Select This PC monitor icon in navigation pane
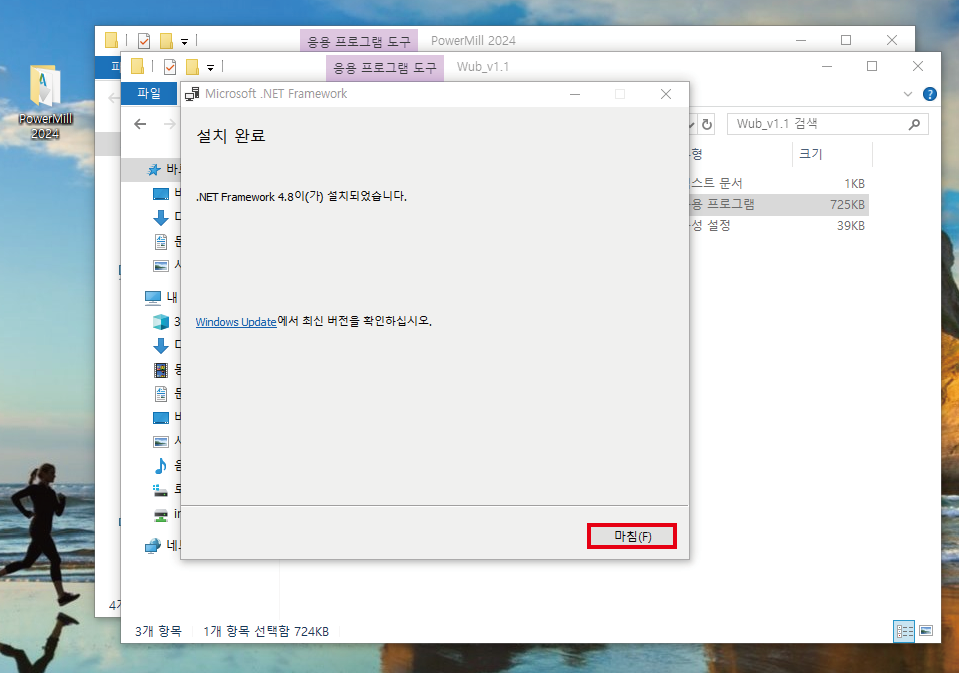This screenshot has width=959, height=673. coord(153,297)
